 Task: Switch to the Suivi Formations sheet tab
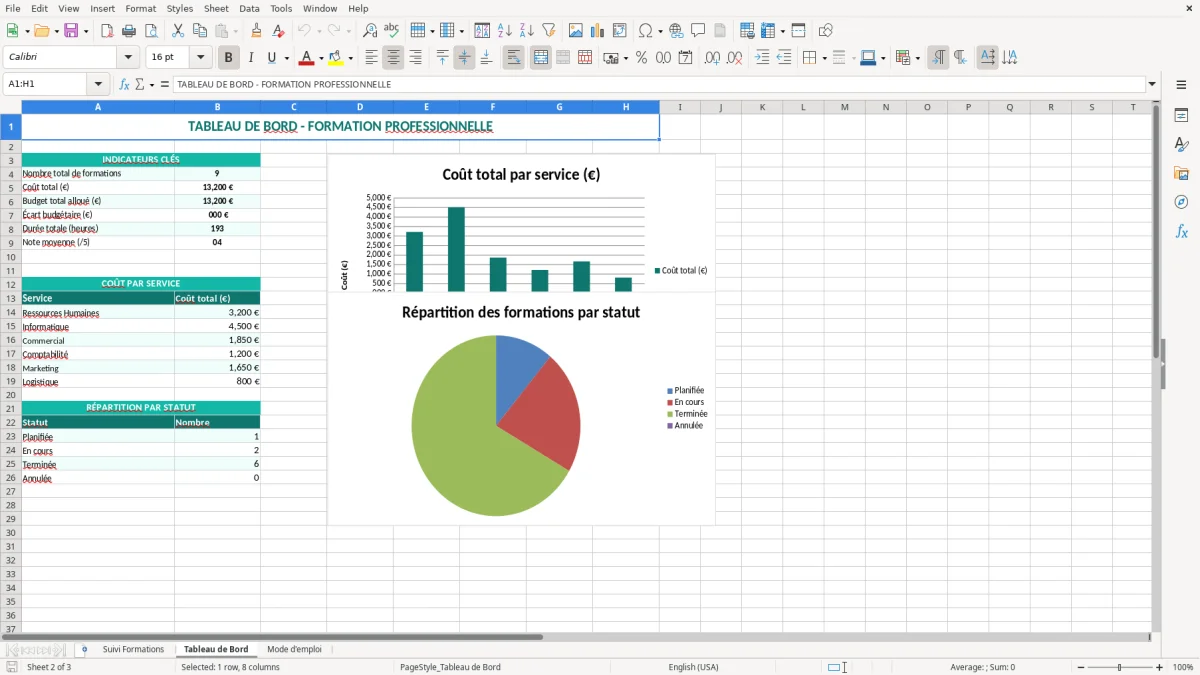pyautogui.click(x=133, y=650)
